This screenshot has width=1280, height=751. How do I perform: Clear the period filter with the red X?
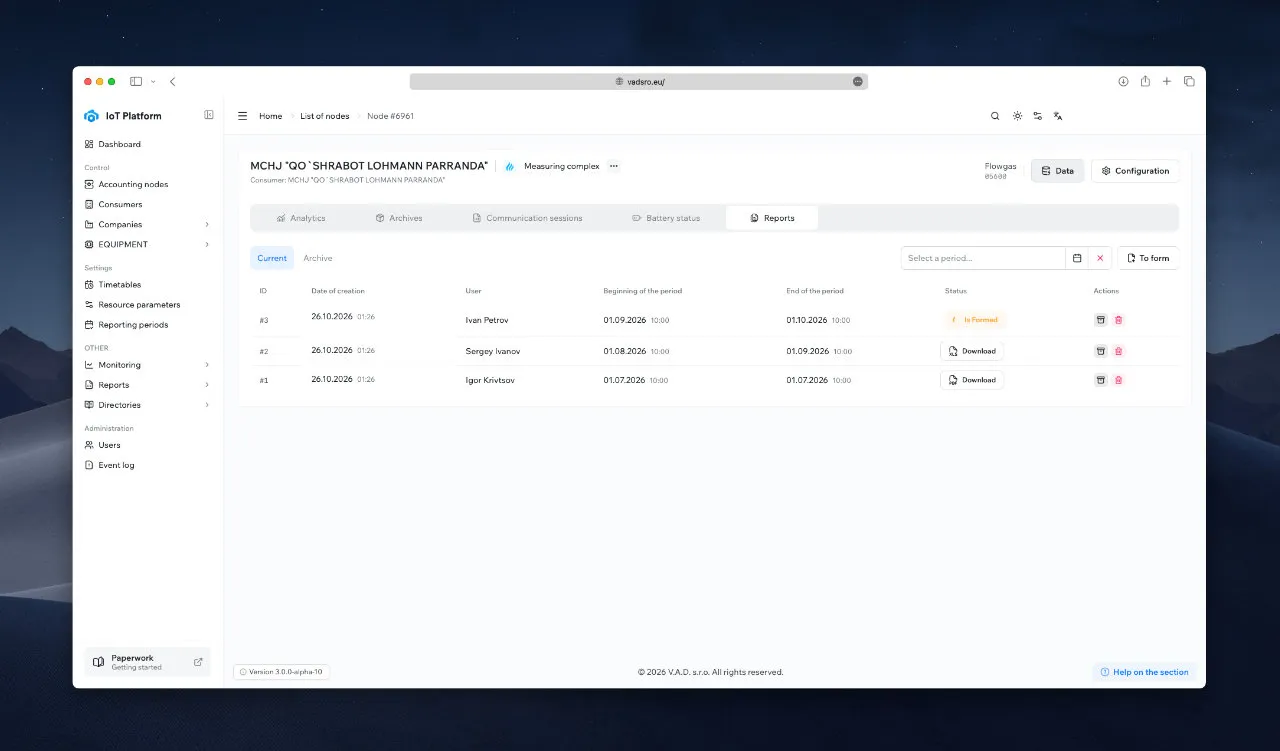(1100, 258)
